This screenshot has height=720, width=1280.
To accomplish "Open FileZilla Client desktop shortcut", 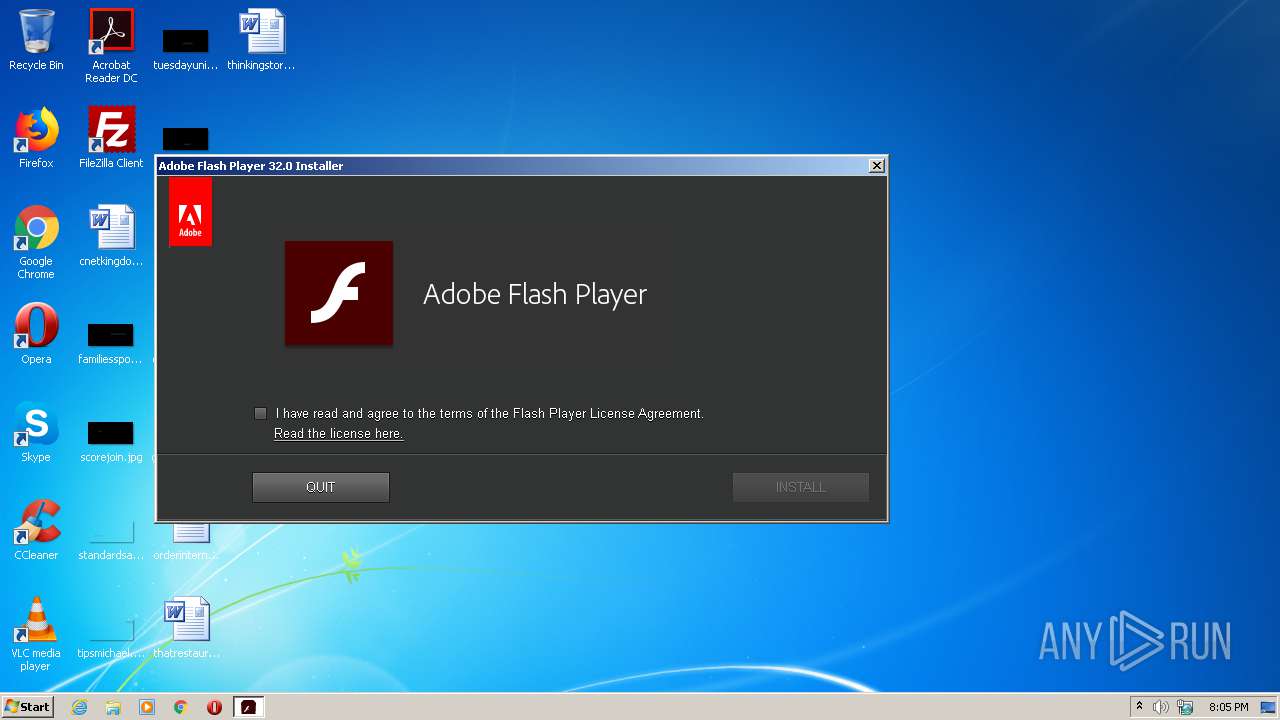I will pos(111,138).
